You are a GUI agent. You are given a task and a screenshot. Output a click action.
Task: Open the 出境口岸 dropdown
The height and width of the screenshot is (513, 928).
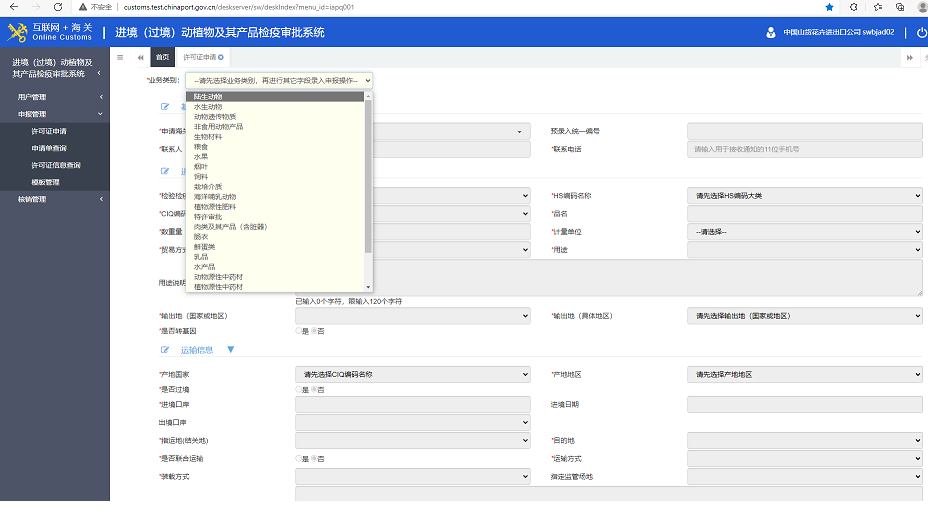click(x=413, y=422)
